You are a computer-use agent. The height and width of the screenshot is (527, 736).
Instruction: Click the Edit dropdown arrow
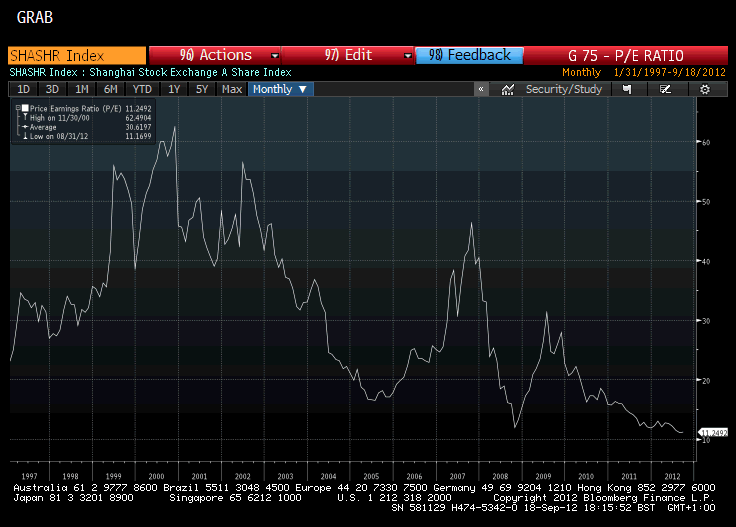click(x=407, y=56)
